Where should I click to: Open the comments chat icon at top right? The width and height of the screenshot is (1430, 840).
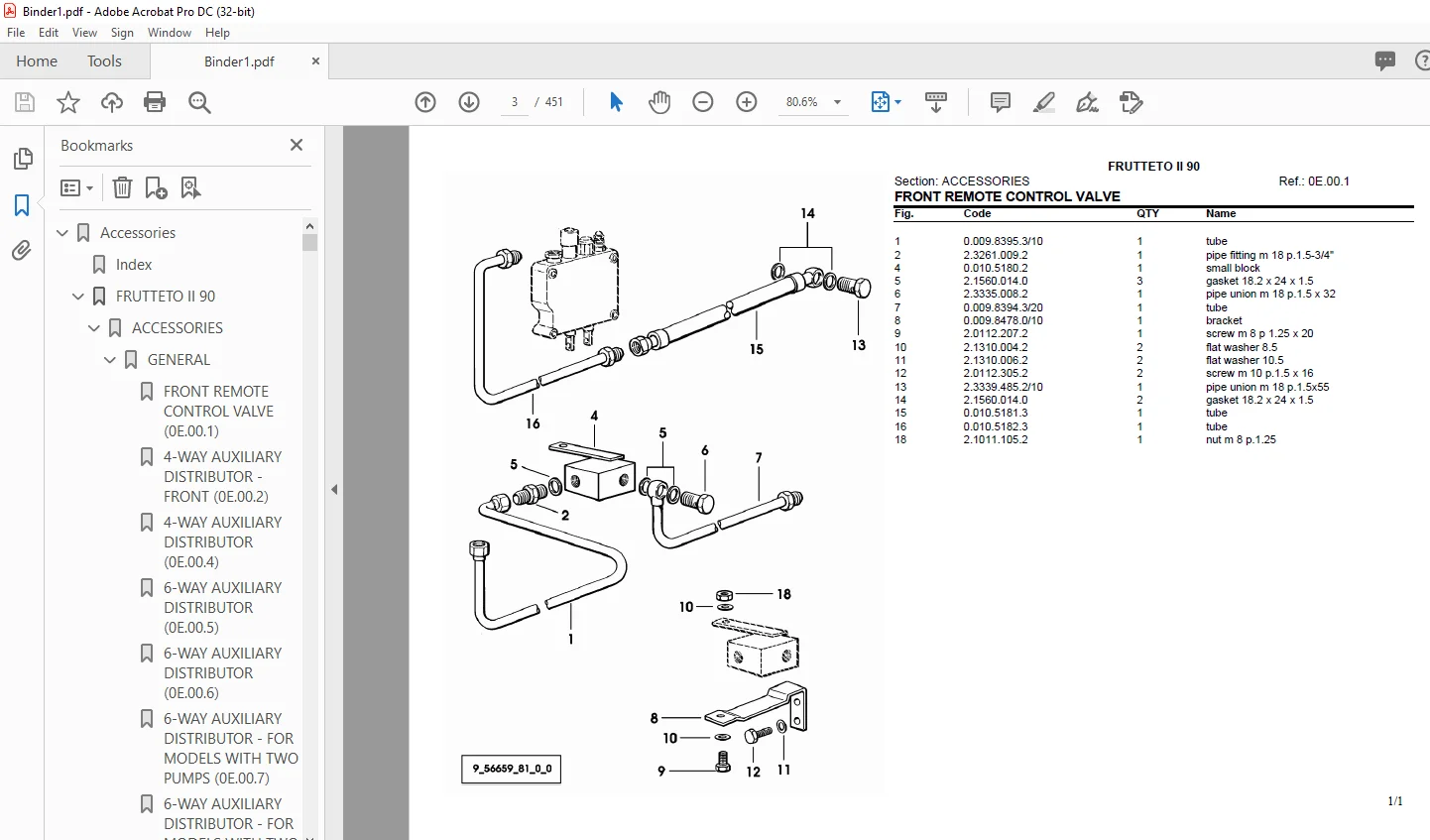pyautogui.click(x=1385, y=60)
